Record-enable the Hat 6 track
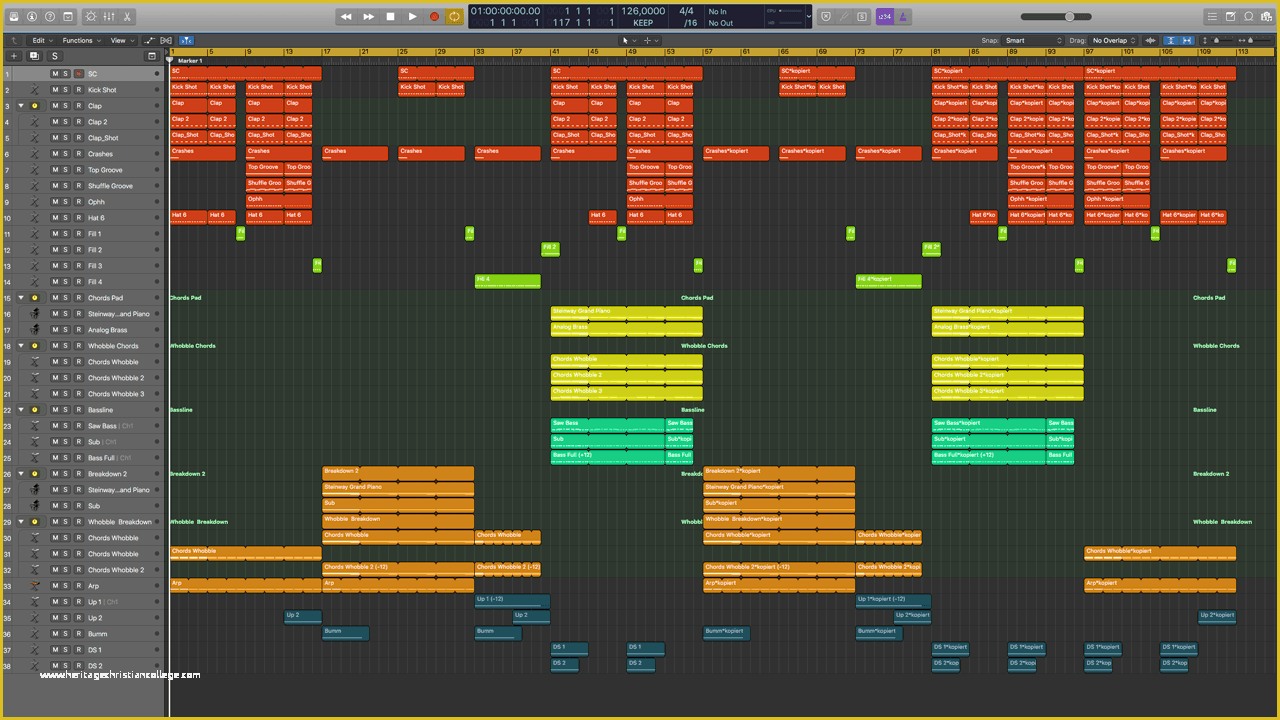Image resolution: width=1280 pixels, height=720 pixels. pos(78,218)
